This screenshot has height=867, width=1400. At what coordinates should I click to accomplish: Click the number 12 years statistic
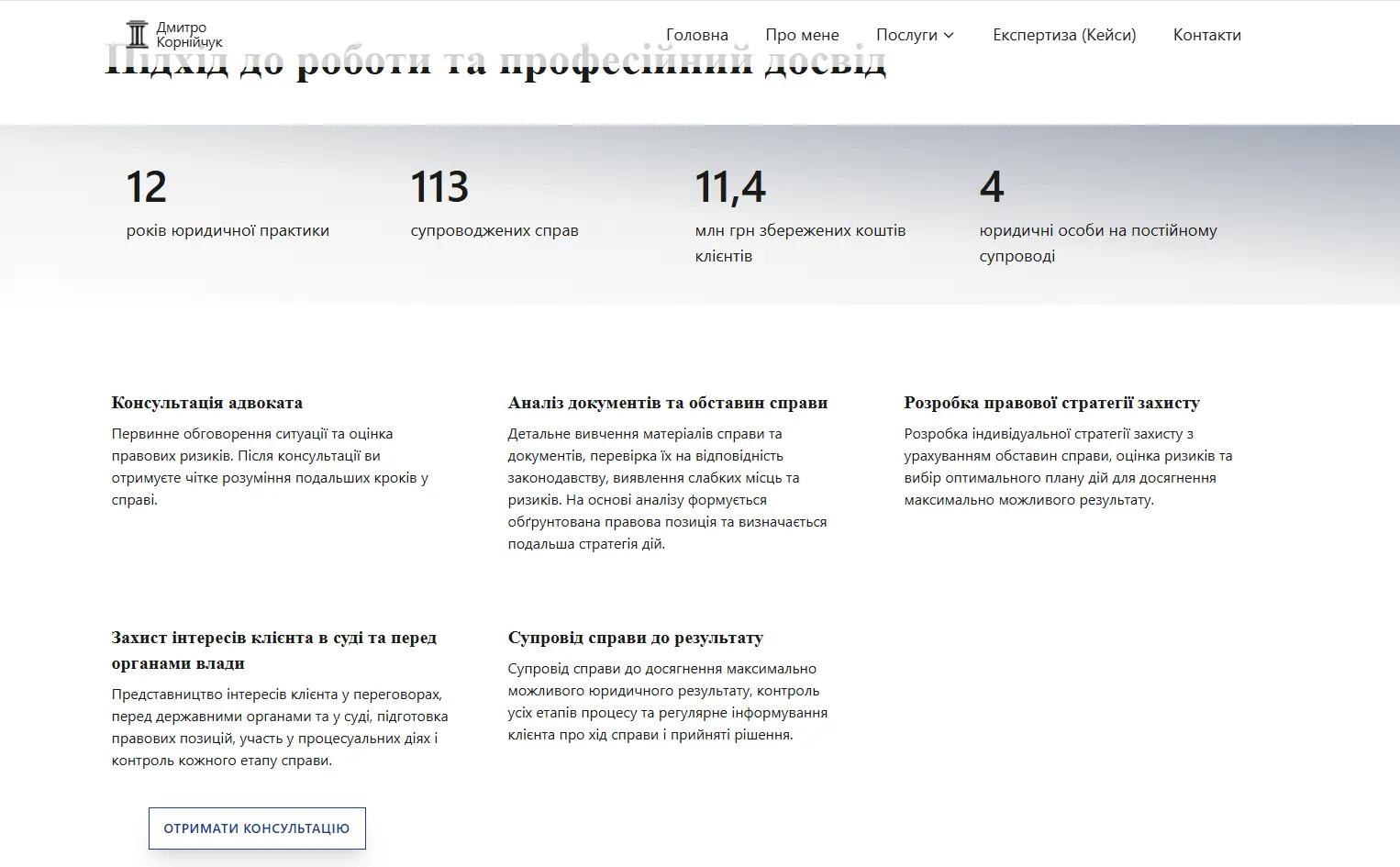pyautogui.click(x=146, y=187)
